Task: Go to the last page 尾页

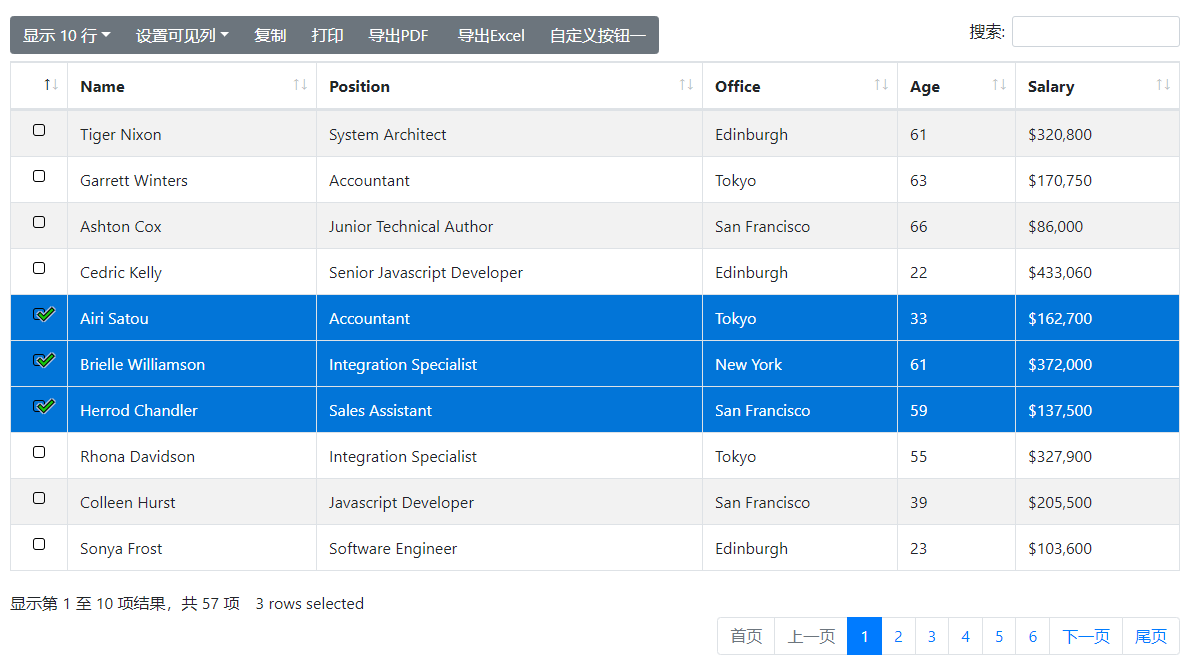Action: coord(1151,636)
